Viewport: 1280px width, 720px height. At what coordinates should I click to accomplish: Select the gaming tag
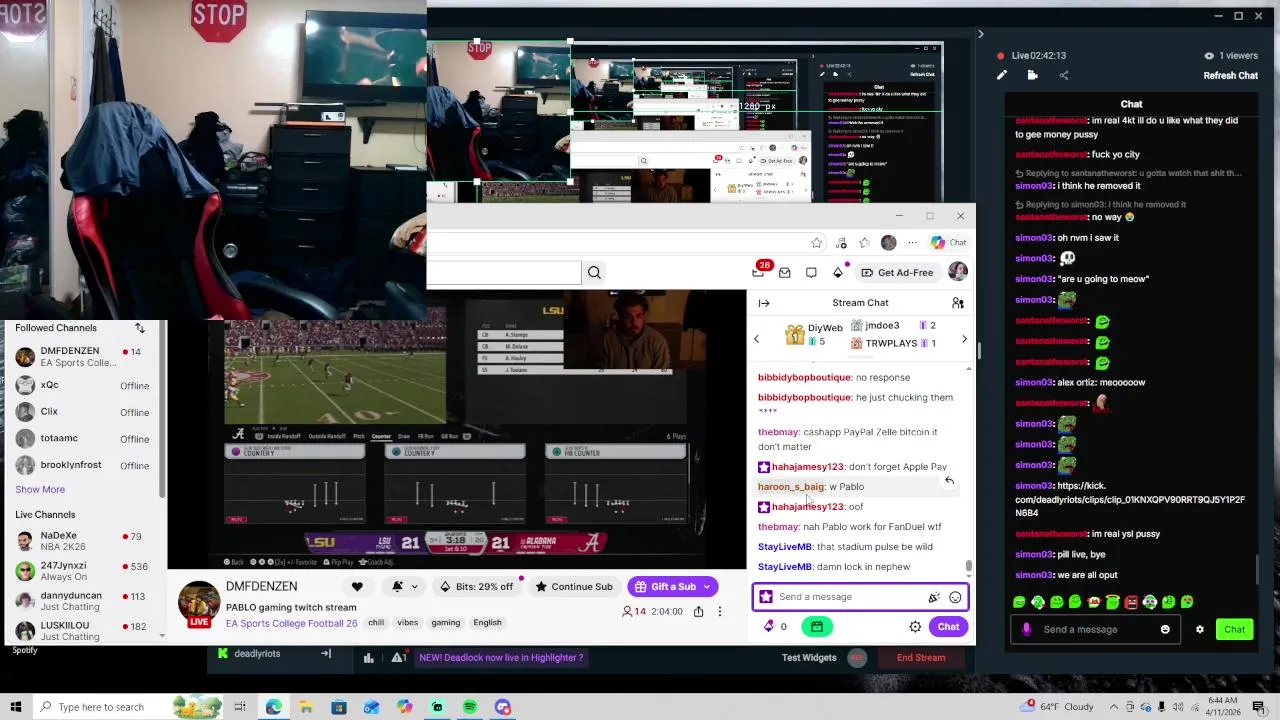click(x=446, y=622)
